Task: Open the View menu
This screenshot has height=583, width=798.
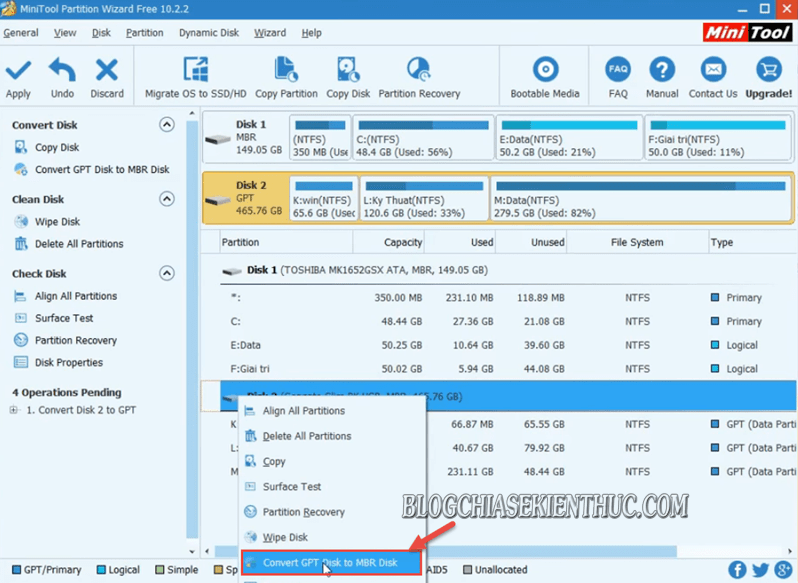Action: [x=65, y=33]
